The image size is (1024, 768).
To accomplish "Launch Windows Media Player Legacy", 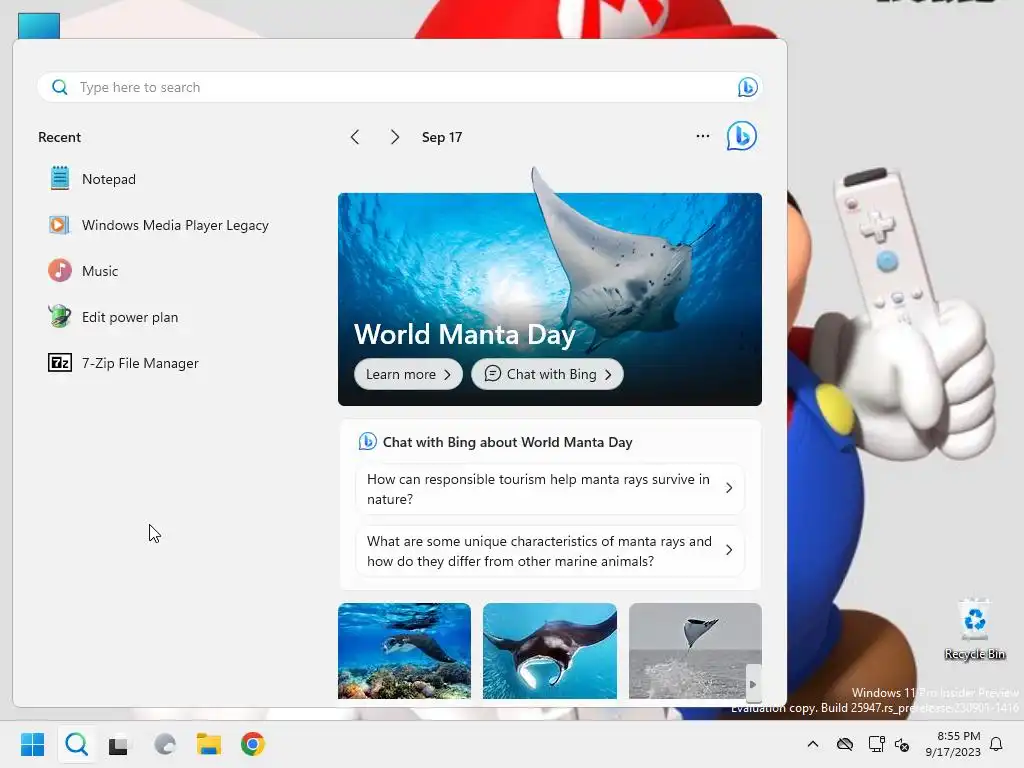I will point(159,225).
